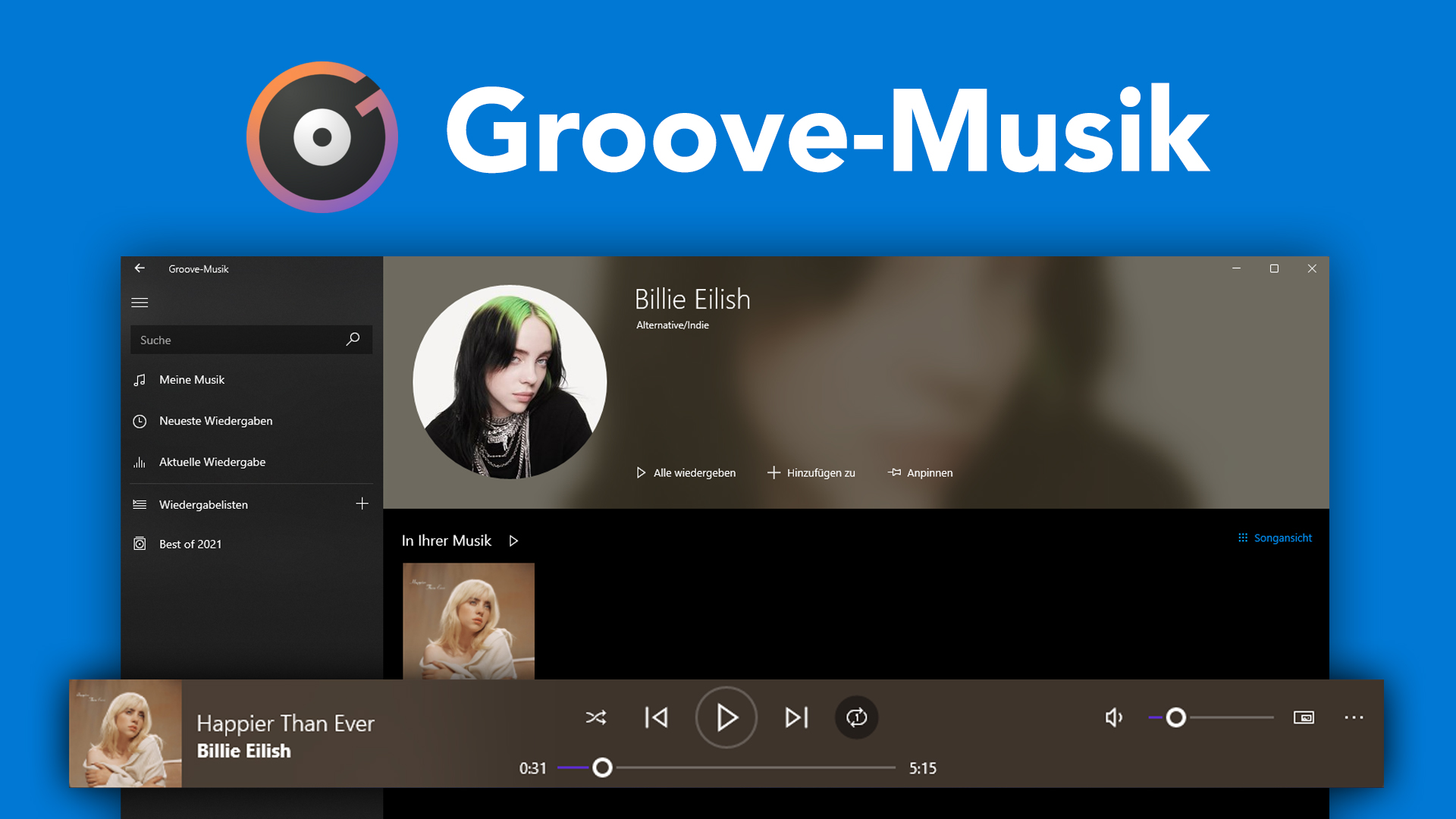Toggle repeat mode for the current song
1456x819 pixels.
tap(856, 717)
